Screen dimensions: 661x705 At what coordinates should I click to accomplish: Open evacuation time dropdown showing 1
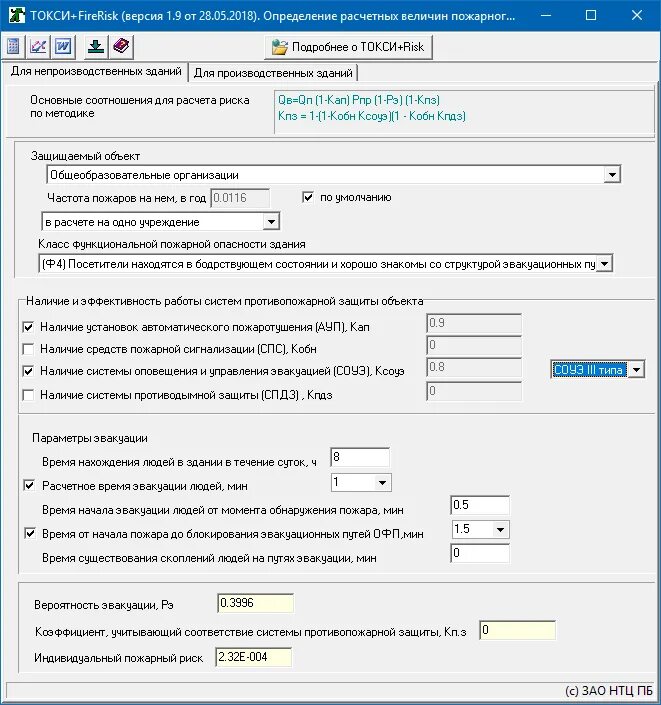[382, 483]
